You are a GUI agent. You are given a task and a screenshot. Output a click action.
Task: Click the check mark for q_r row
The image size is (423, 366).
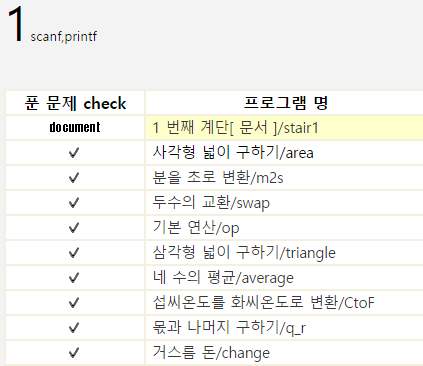74,328
